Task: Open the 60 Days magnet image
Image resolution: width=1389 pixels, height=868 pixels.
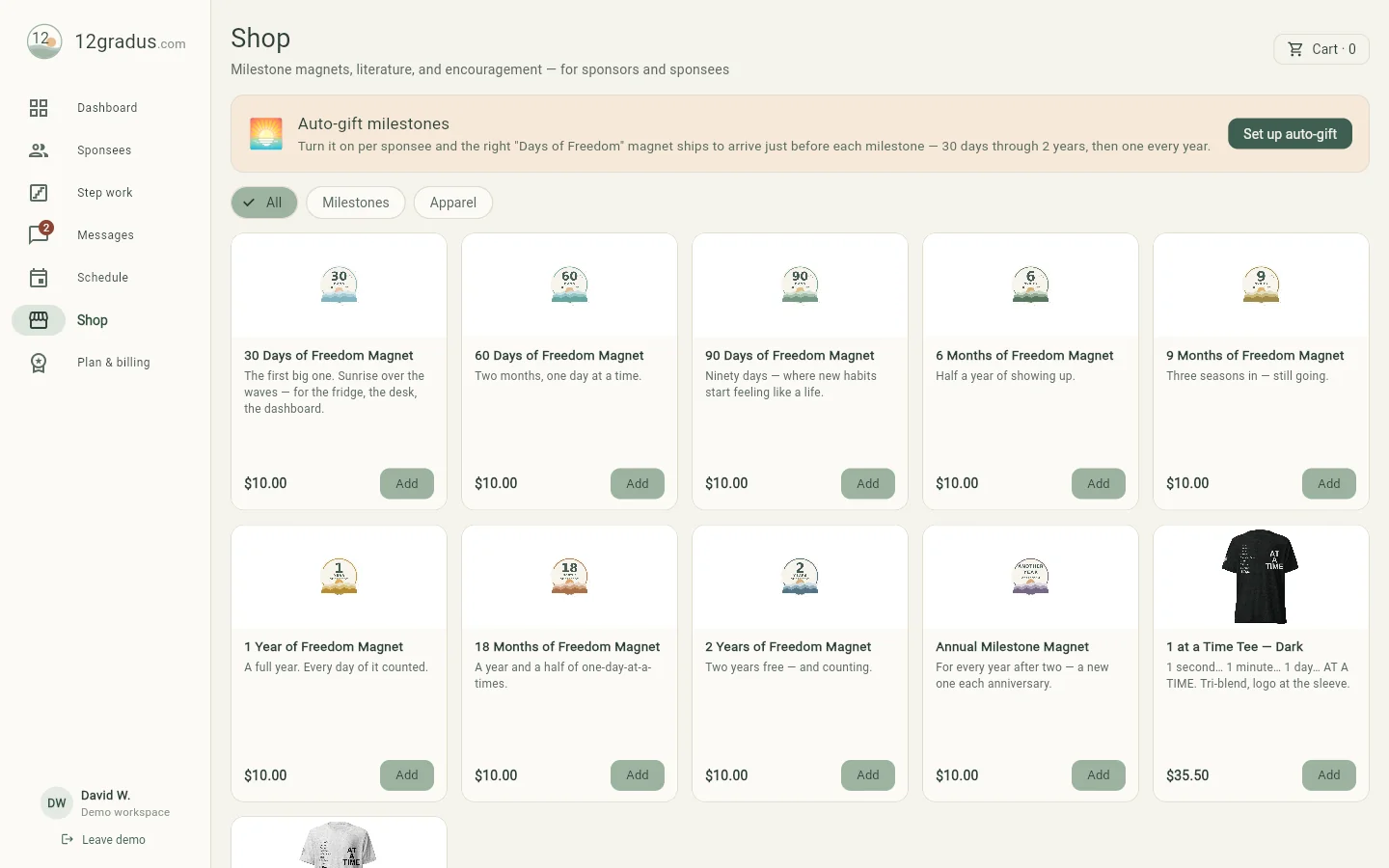Action: tap(569, 285)
